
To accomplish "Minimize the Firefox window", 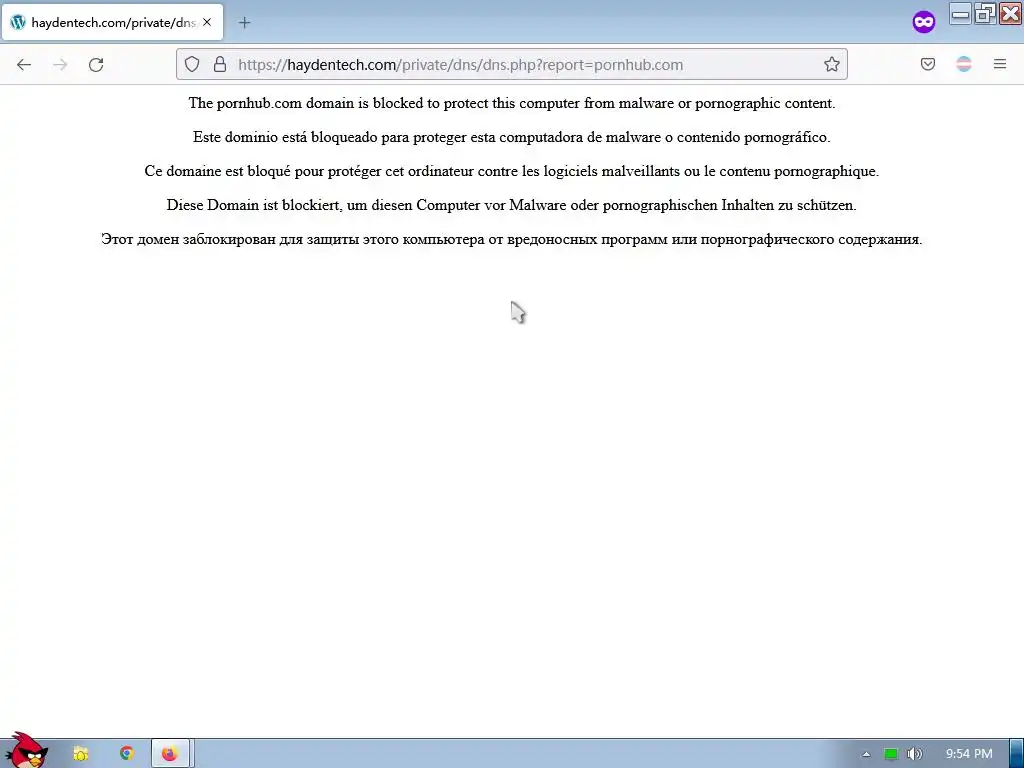I will point(961,13).
